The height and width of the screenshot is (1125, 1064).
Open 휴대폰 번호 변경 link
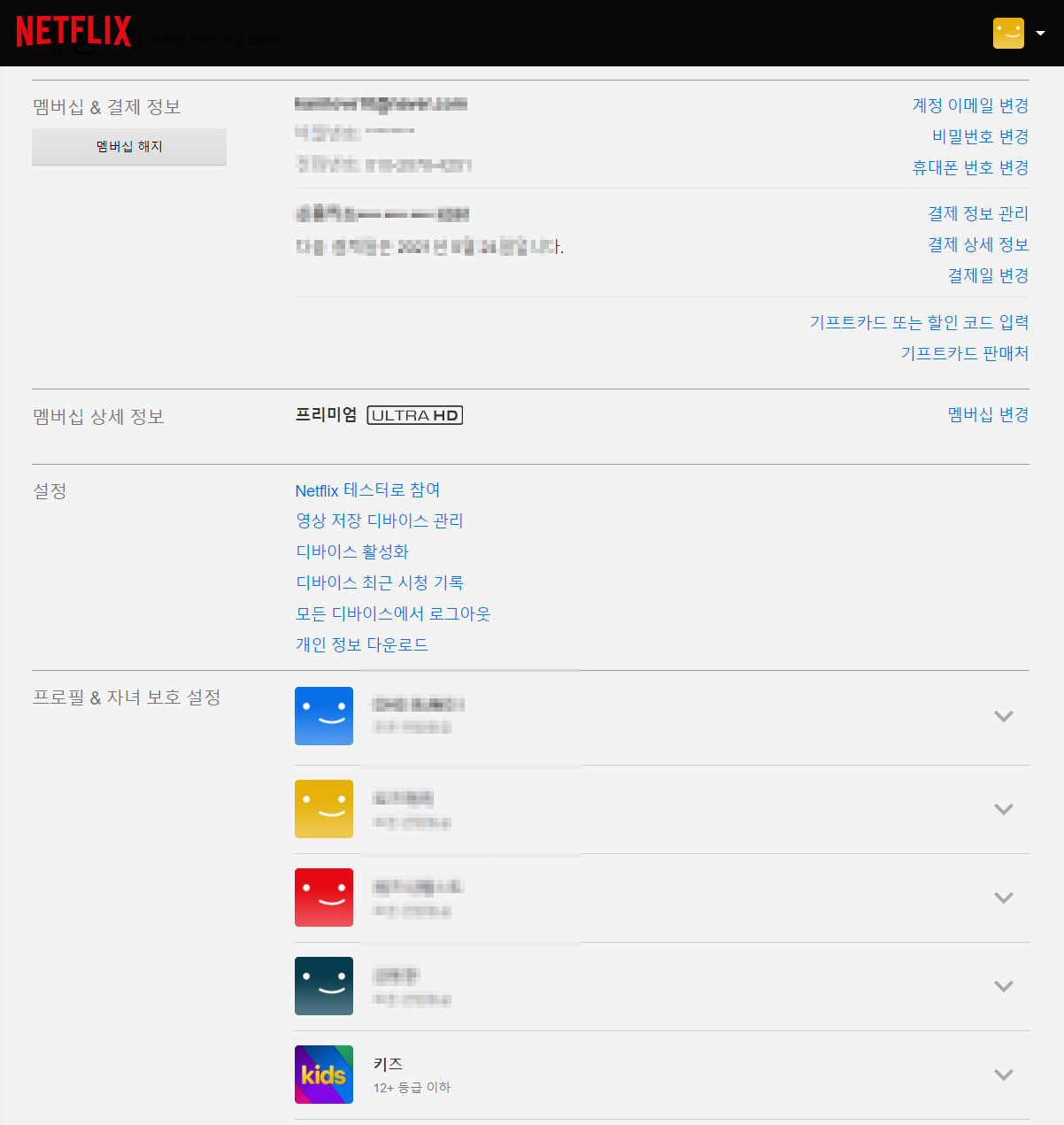click(x=970, y=167)
